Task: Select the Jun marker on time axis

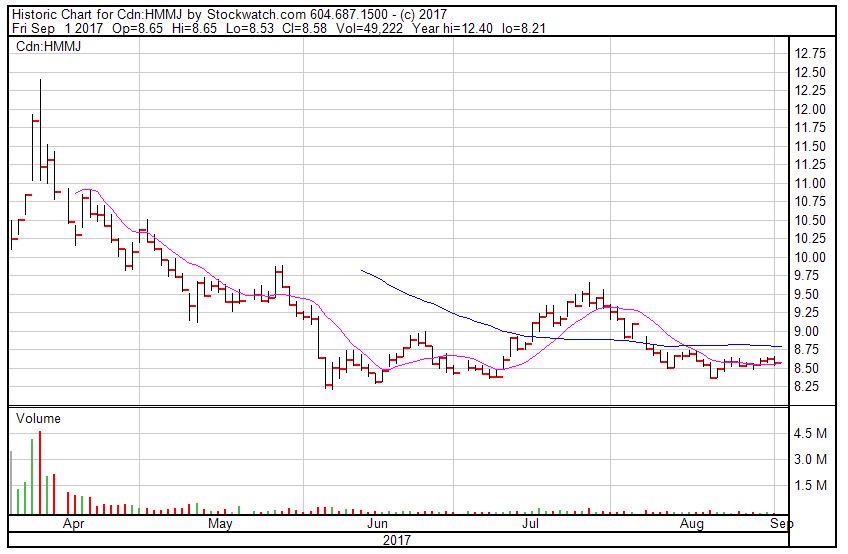Action: [x=377, y=523]
